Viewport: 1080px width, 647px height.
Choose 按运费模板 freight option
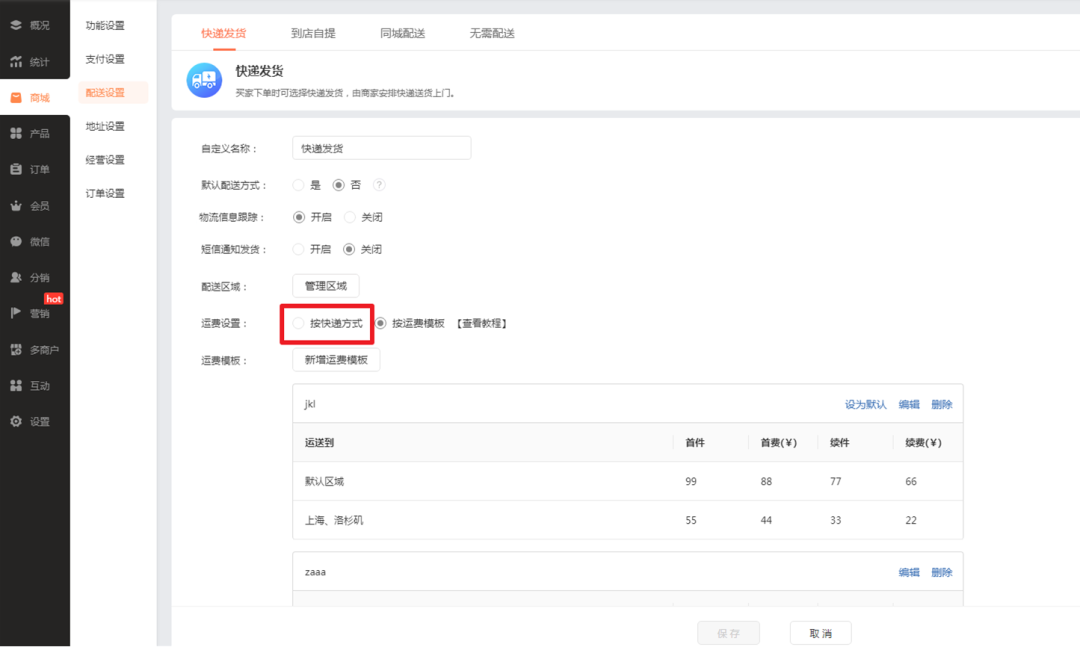coord(380,323)
